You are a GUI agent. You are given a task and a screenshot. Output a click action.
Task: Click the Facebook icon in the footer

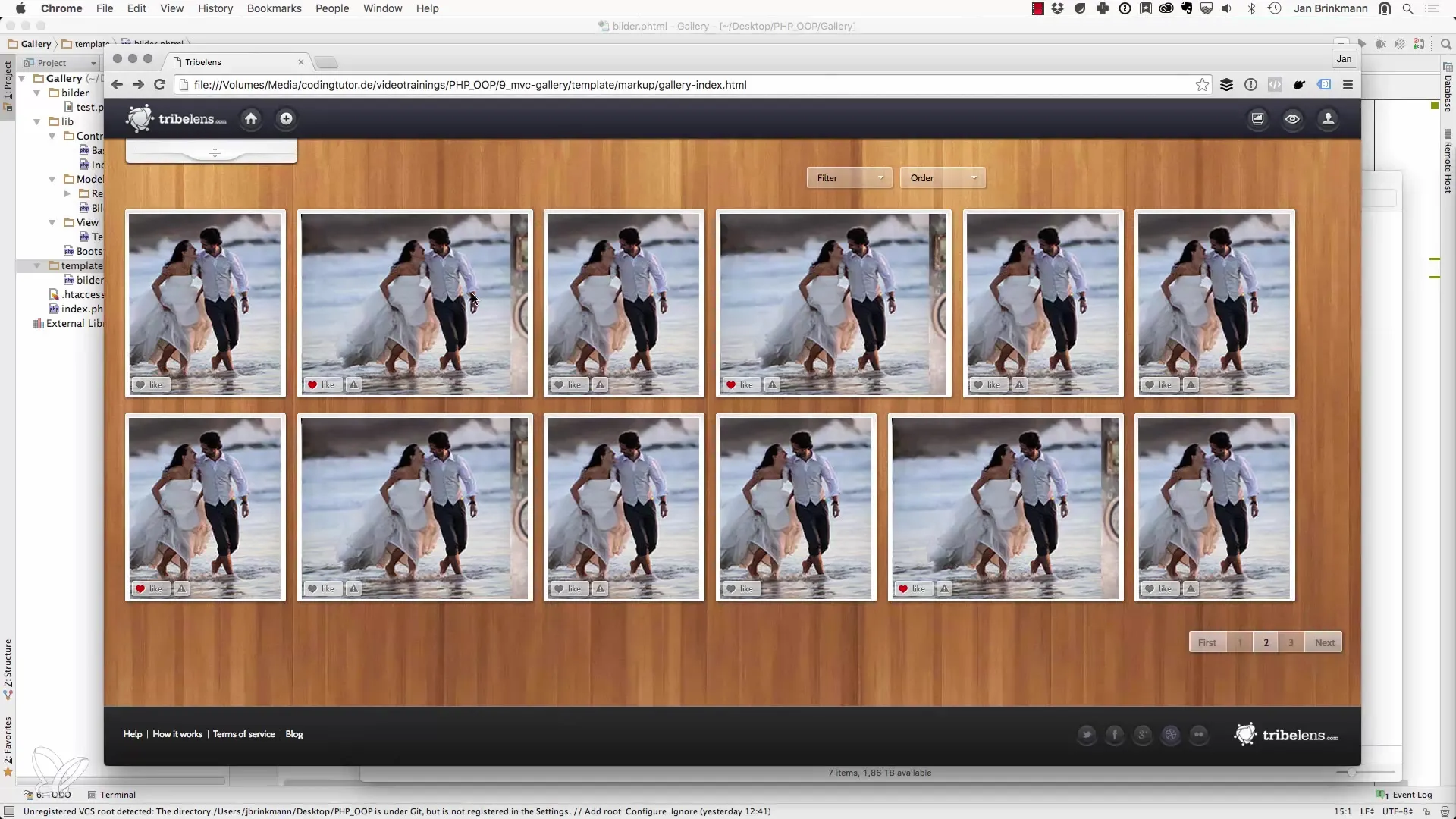pyautogui.click(x=1115, y=734)
